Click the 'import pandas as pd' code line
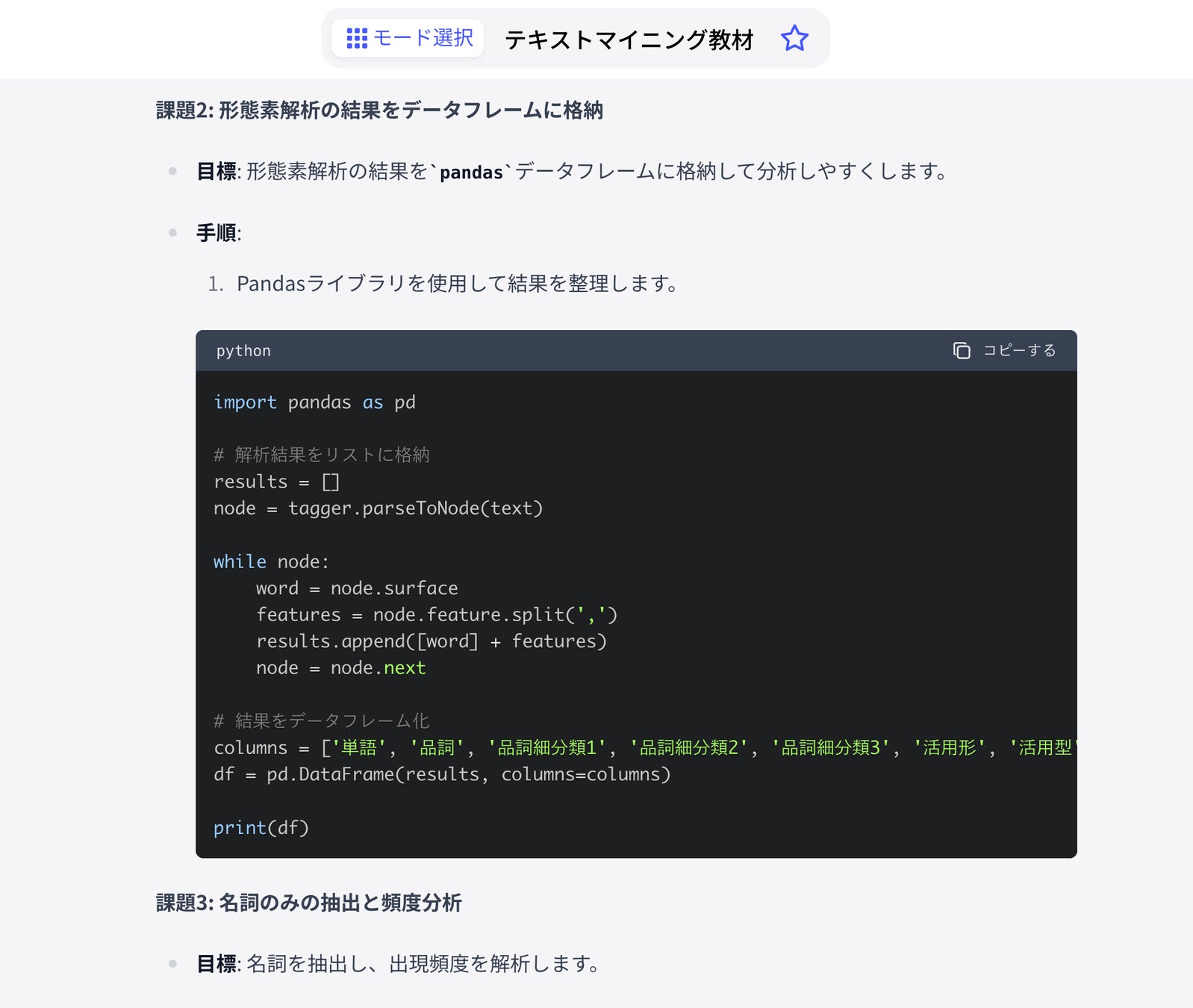Viewport: 1193px width, 1008px height. pos(314,402)
